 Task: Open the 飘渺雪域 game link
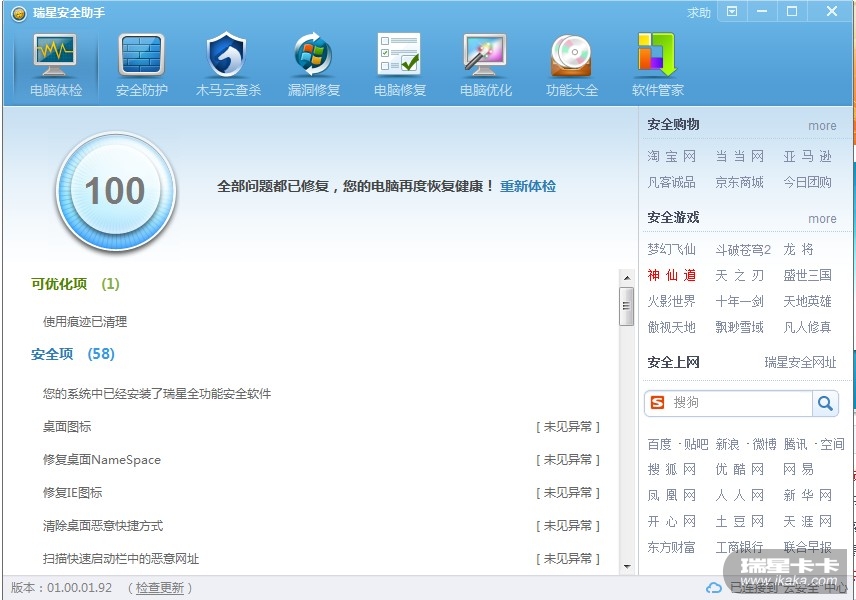[740, 327]
